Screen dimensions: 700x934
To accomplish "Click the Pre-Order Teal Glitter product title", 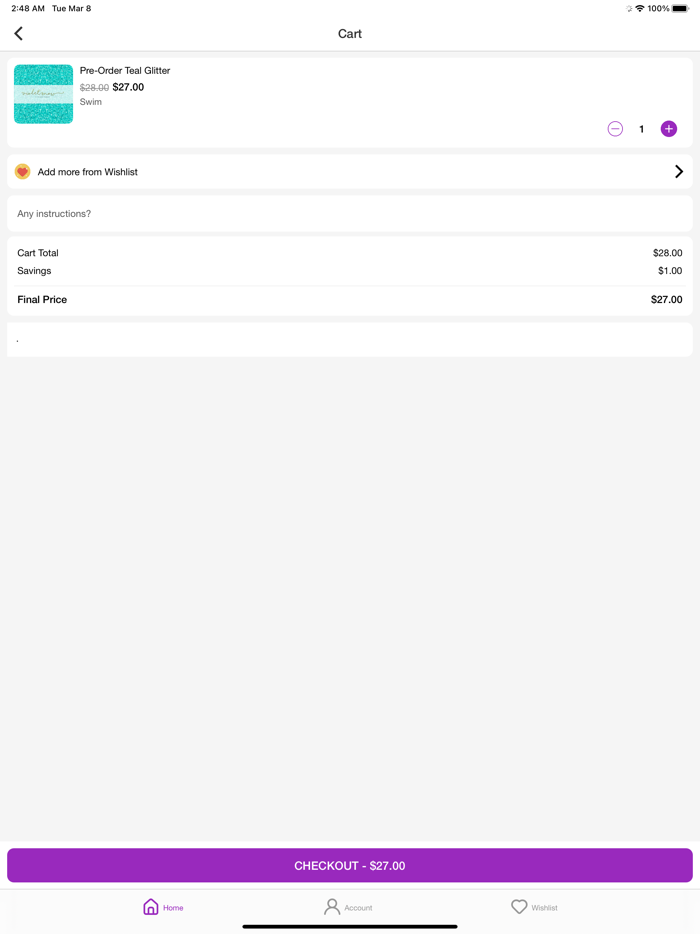I will (125, 71).
